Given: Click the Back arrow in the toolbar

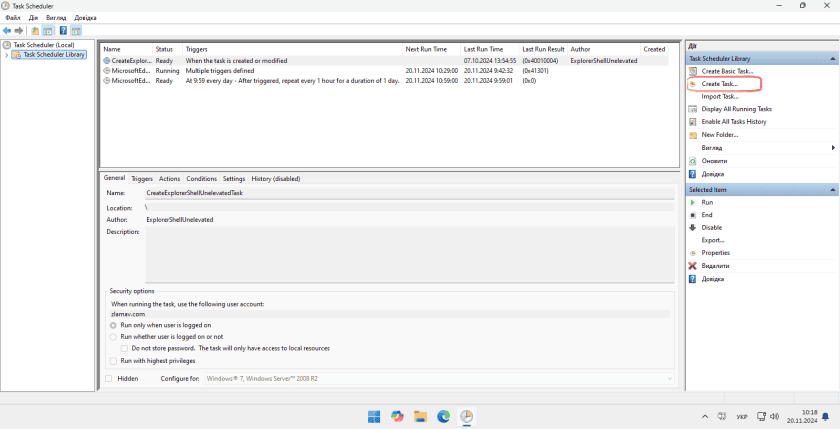Looking at the screenshot, I should point(6,31).
